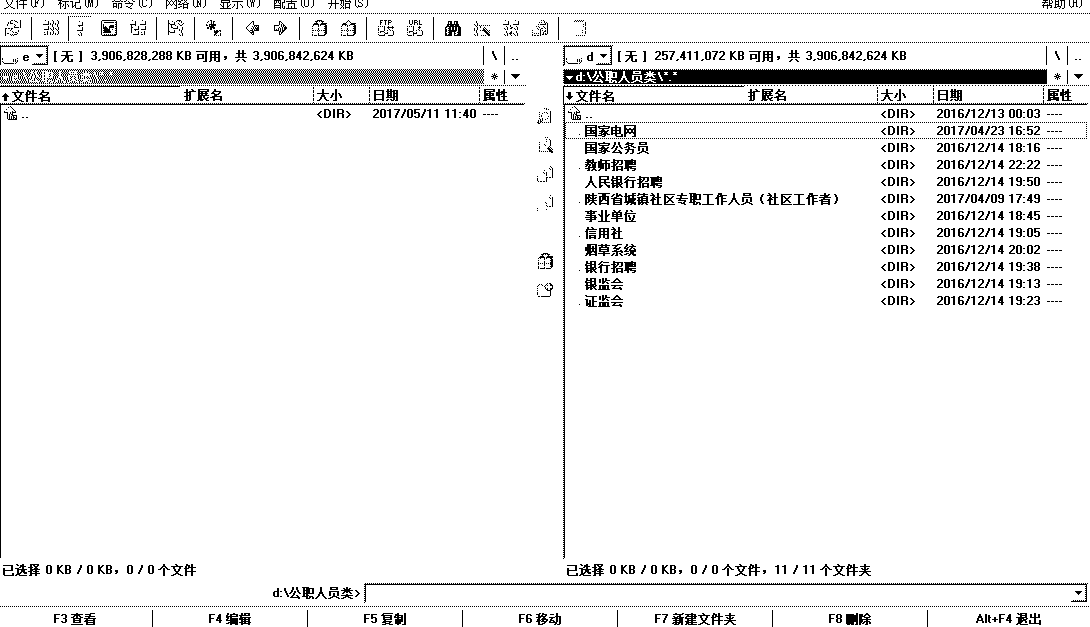Screen dimensions: 1090x627
Task: Open the 显示 menu
Action: coord(240,4)
